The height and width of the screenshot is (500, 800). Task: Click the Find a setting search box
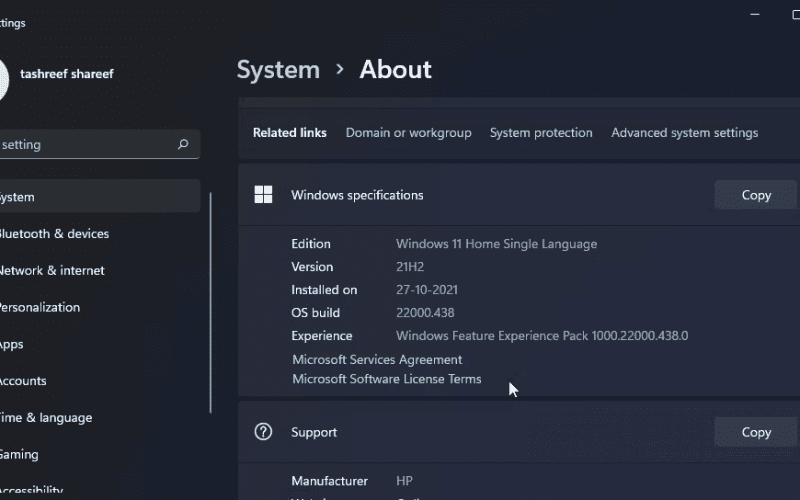pyautogui.click(x=100, y=144)
